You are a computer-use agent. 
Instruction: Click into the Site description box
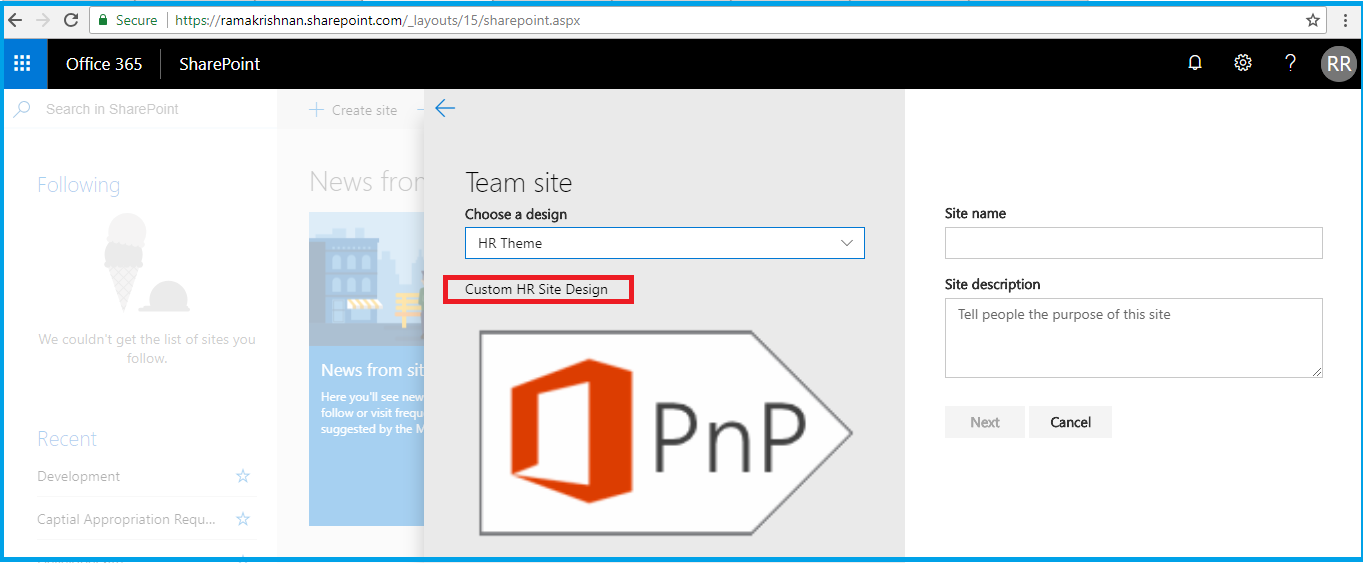[1133, 338]
